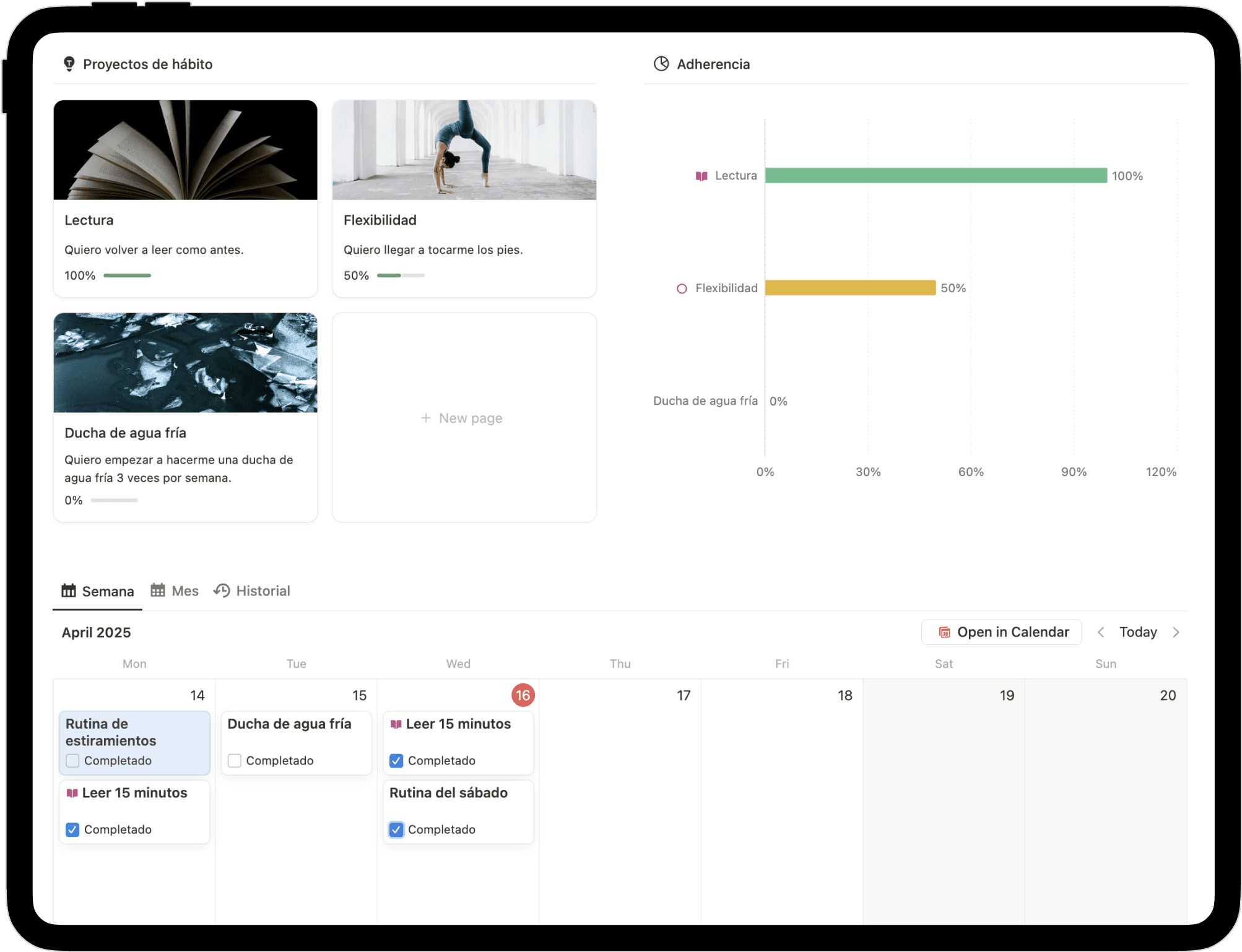
Task: Click the 50% label beside the yellow chart bar
Action: click(953, 288)
